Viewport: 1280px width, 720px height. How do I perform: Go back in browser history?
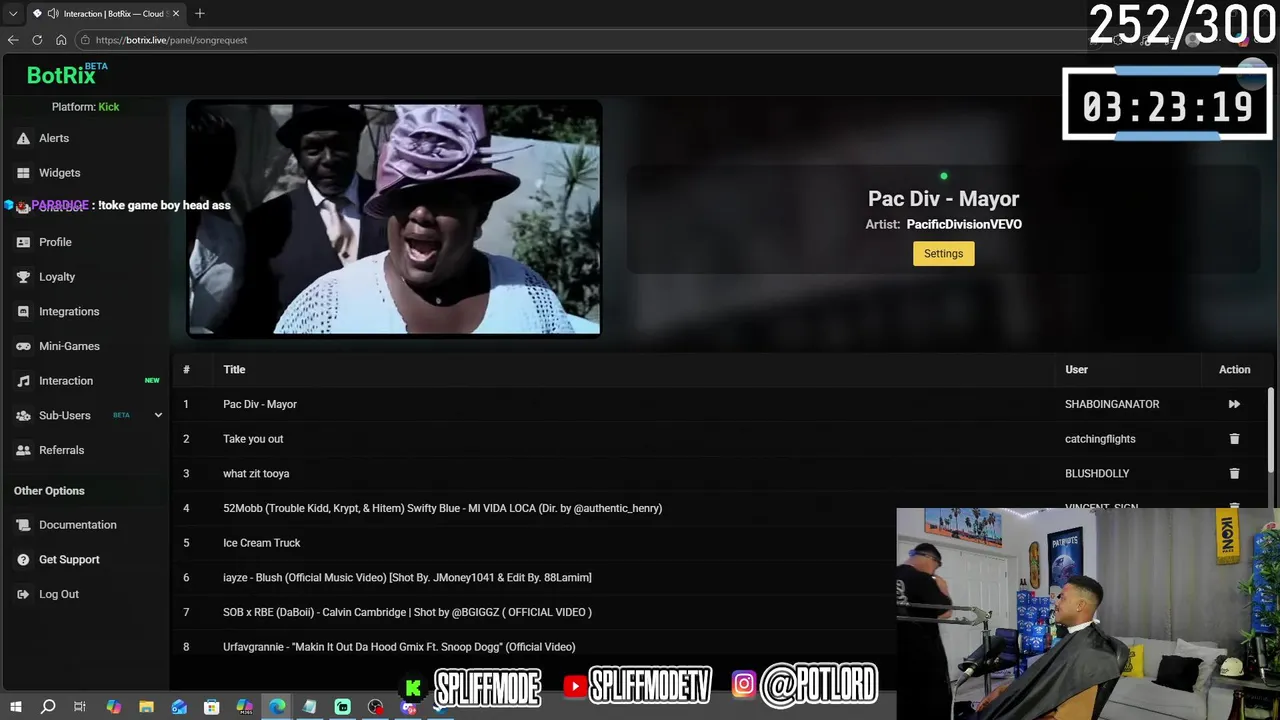coord(13,40)
